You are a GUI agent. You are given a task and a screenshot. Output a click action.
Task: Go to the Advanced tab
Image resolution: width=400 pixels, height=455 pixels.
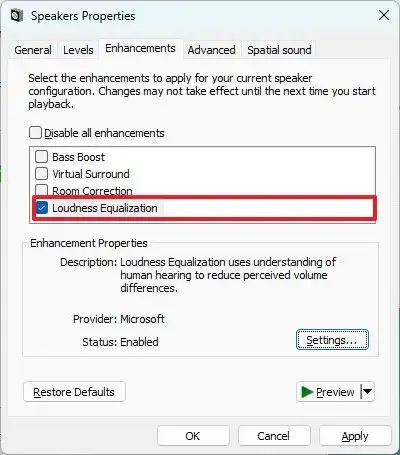point(211,50)
